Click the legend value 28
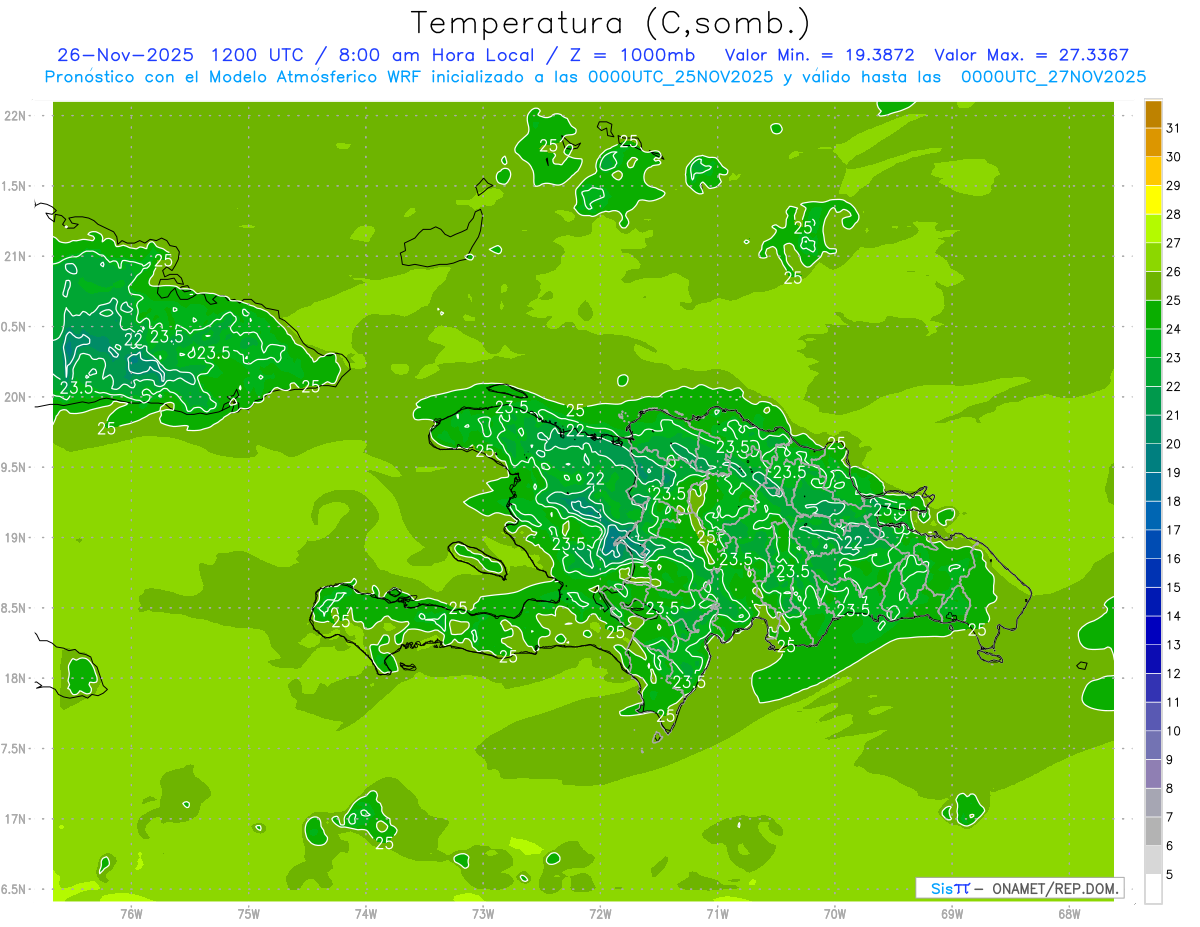 pos(1174,214)
